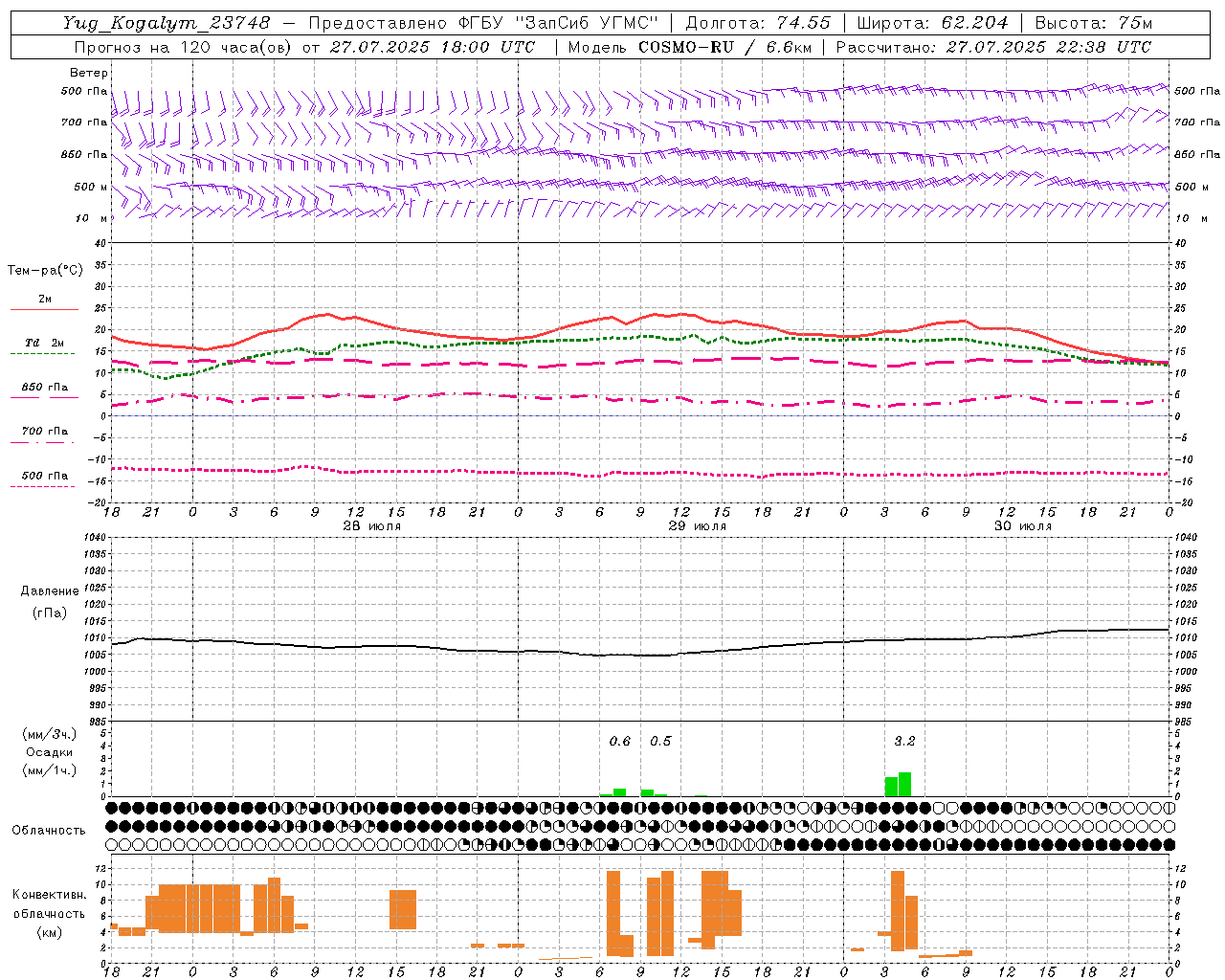This screenshot has height=980, width=1225.
Task: Click the left 10 м wind level label
Action: coord(91,218)
